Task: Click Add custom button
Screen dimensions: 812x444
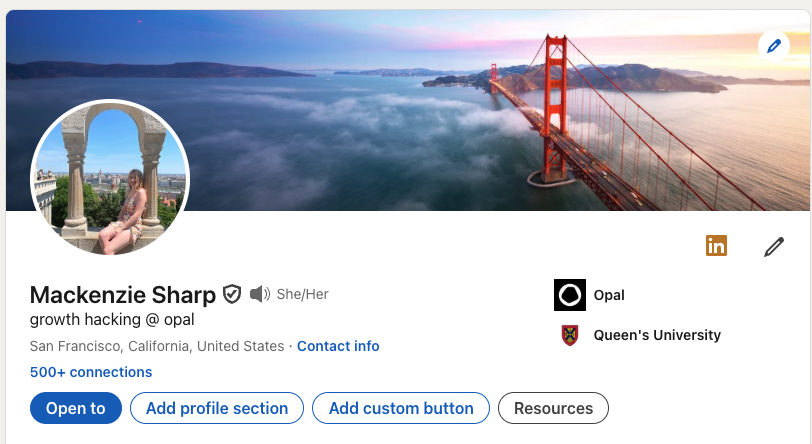Action: (401, 408)
